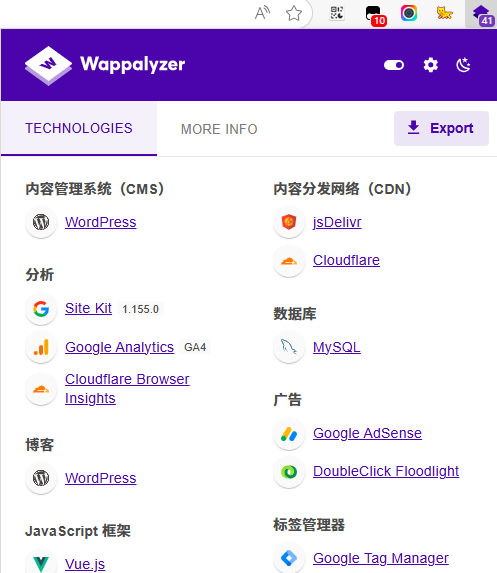Viewport: 497px width, 573px height.
Task: Open the Google Tag Manager link
Action: click(381, 558)
